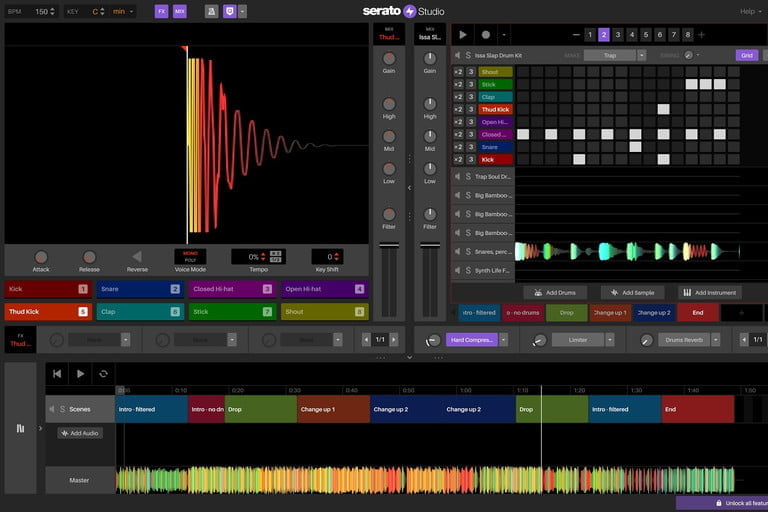Trigger the Closed Hi-hat pad 3
This screenshot has height=512, width=768.
click(232, 289)
